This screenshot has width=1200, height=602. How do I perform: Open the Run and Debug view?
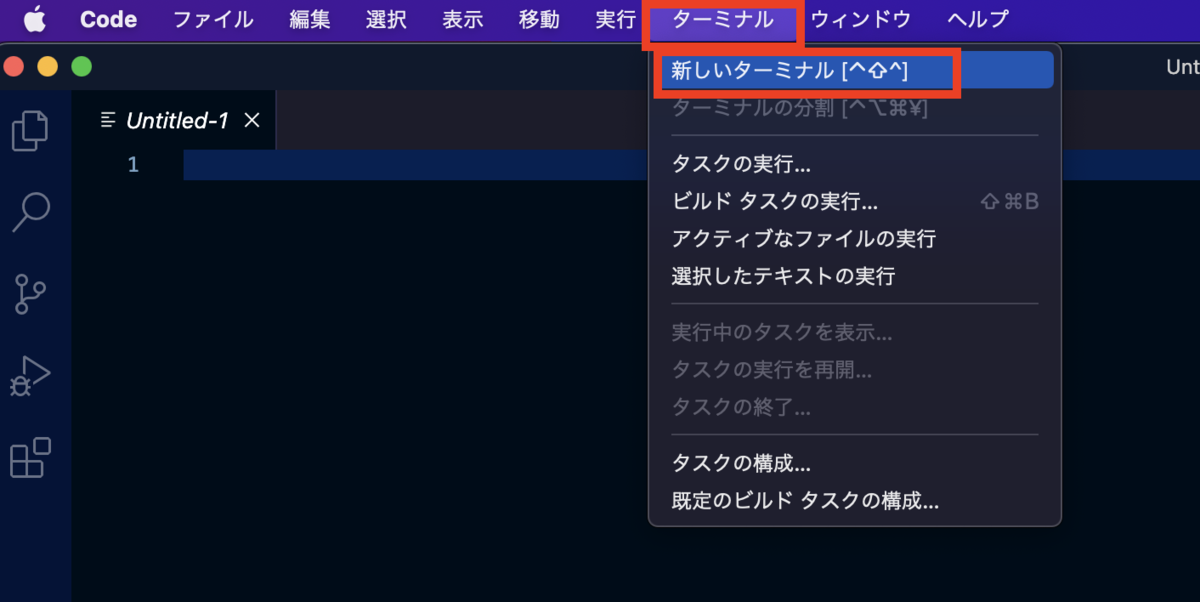(x=30, y=376)
